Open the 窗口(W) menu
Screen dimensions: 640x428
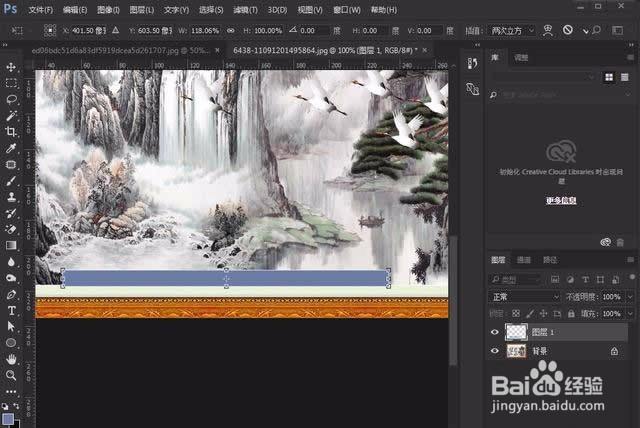tap(347, 10)
